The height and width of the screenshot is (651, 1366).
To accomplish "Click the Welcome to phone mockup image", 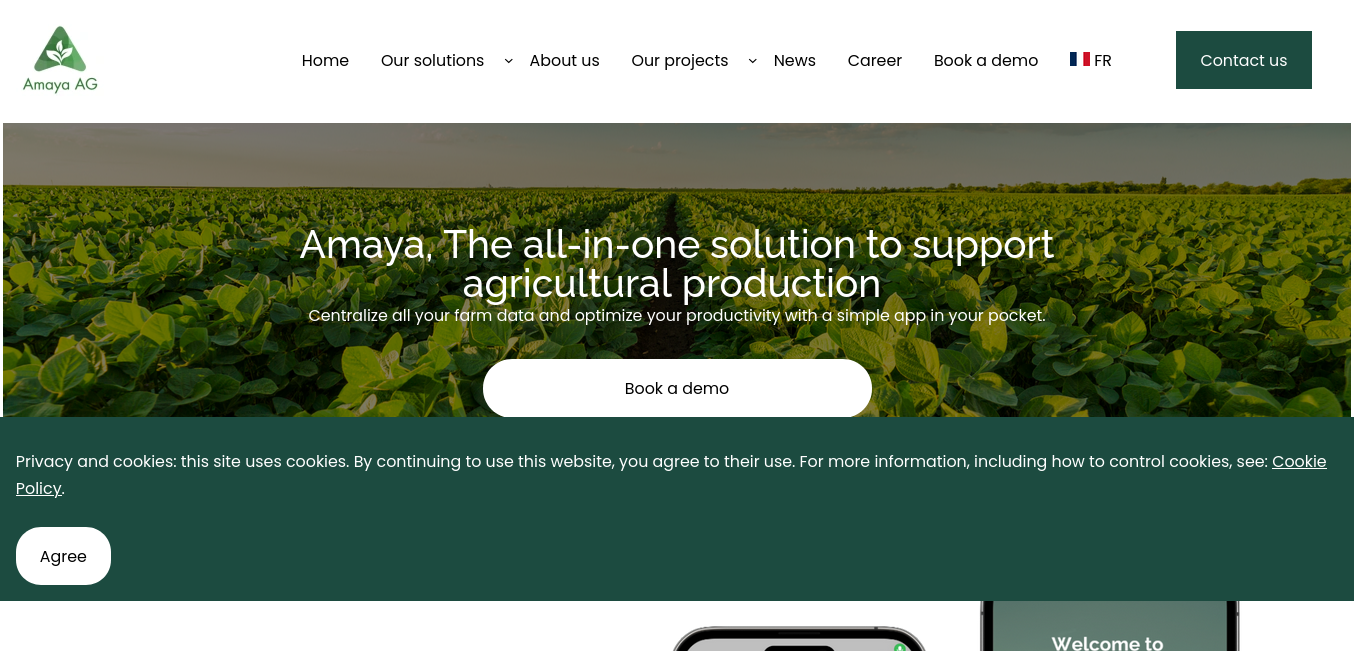I will 1109,626.
